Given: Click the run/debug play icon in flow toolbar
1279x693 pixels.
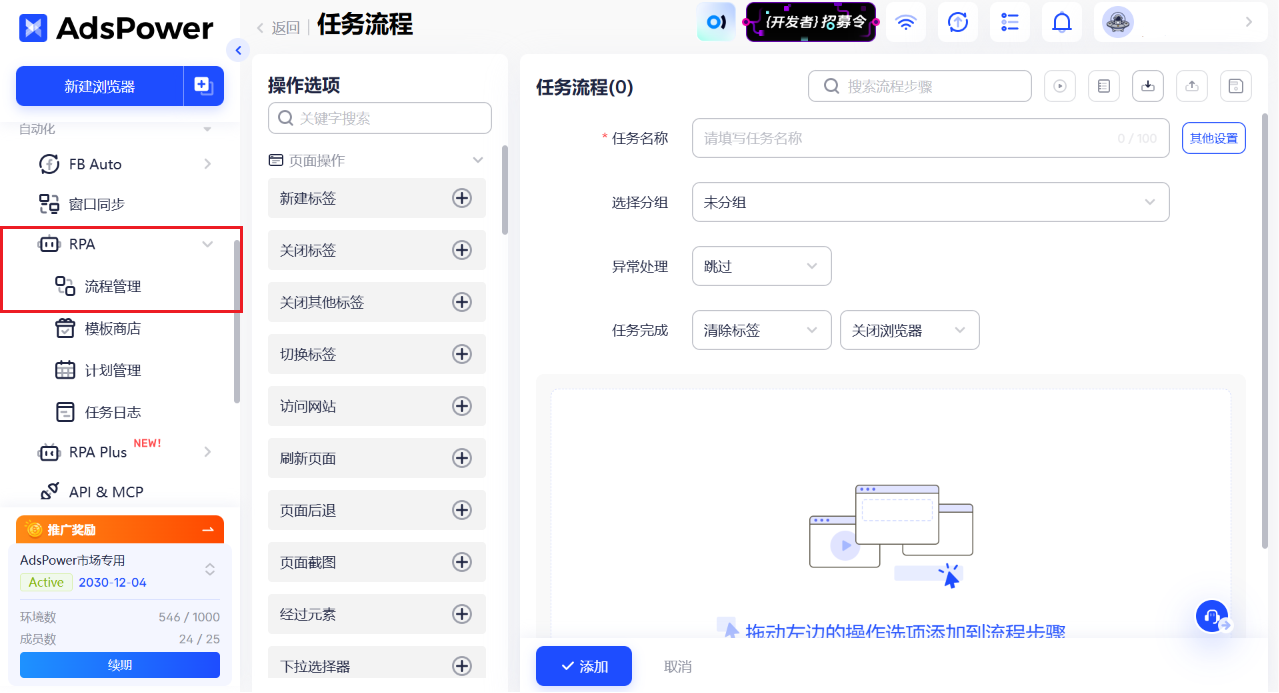Looking at the screenshot, I should click(1060, 86).
